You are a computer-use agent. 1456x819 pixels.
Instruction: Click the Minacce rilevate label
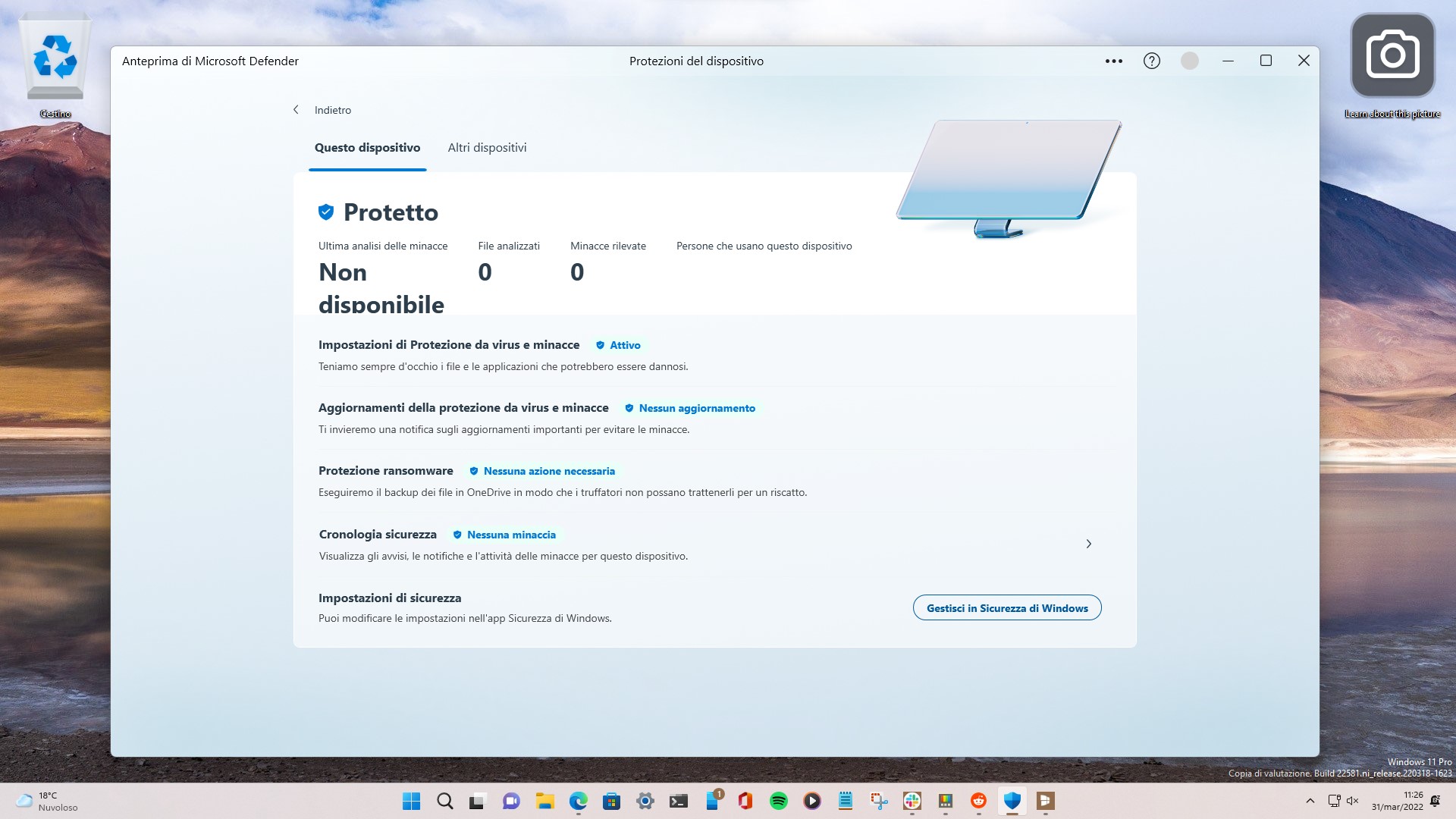point(608,246)
